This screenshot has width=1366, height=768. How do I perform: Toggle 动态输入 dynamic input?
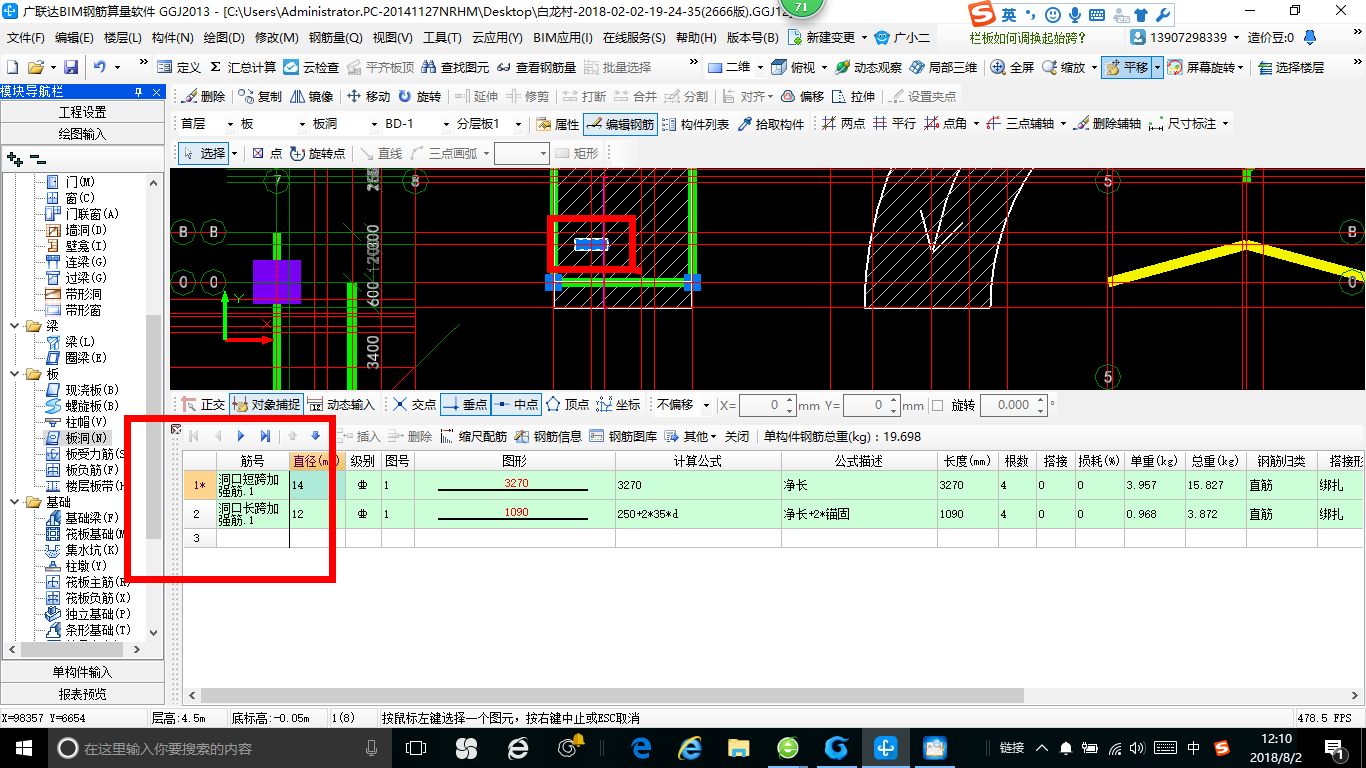pos(341,405)
